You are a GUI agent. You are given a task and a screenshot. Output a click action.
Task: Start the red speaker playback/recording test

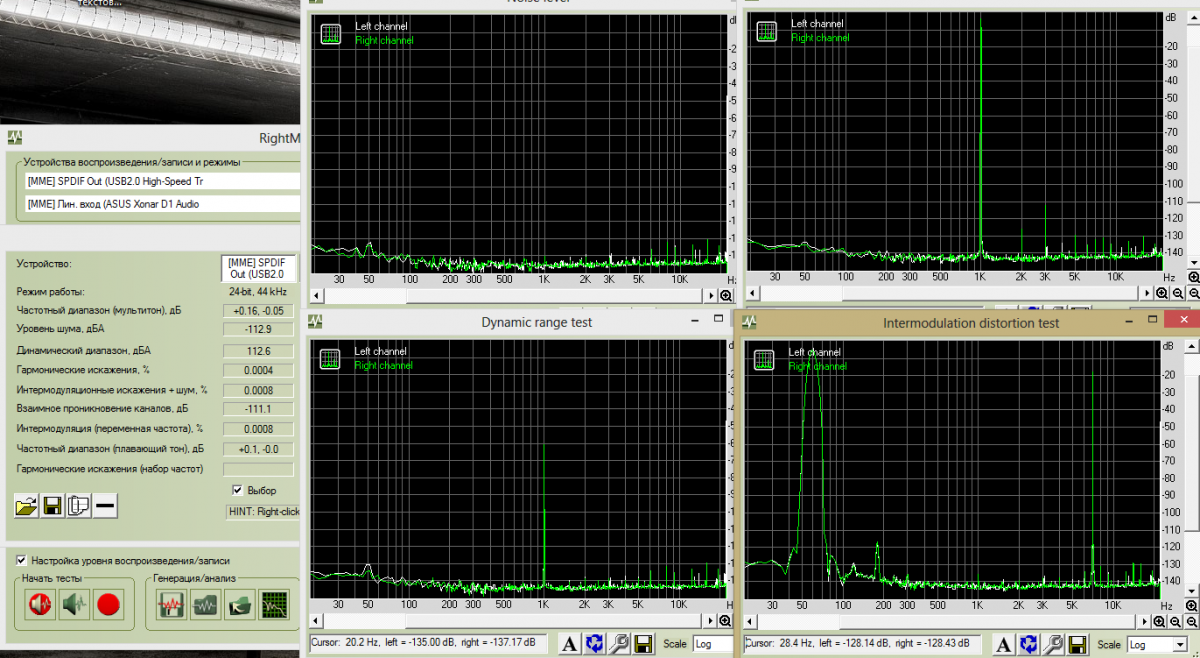[40, 604]
